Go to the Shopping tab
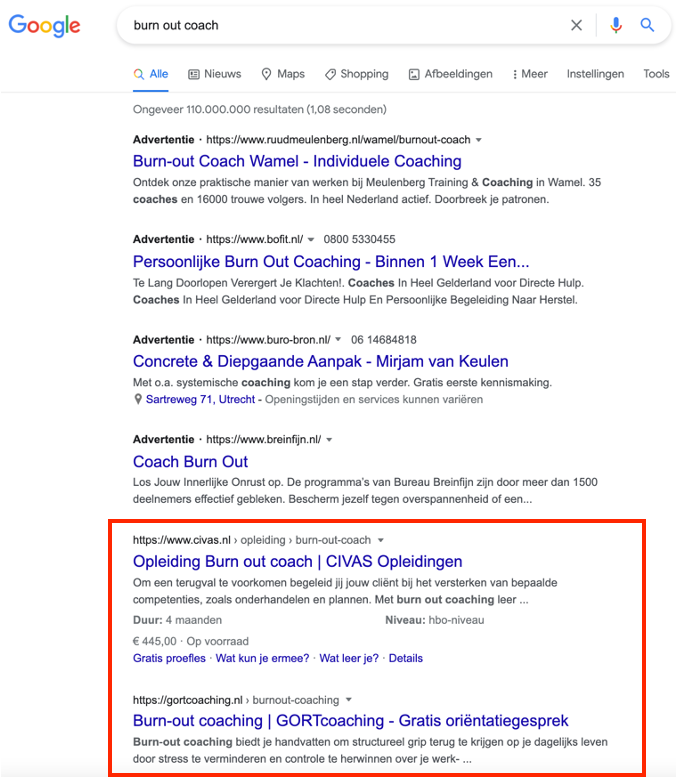 click(x=356, y=74)
